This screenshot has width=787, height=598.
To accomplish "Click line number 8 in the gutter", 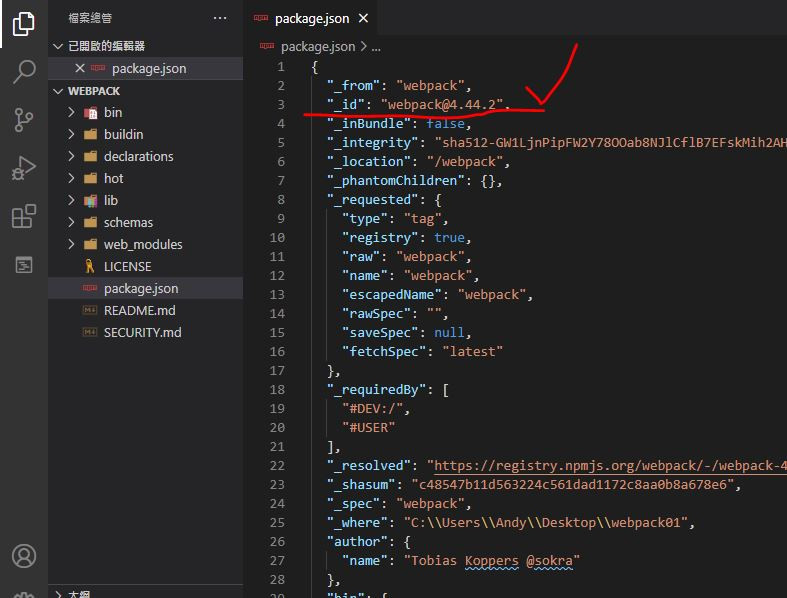I will 281,199.
